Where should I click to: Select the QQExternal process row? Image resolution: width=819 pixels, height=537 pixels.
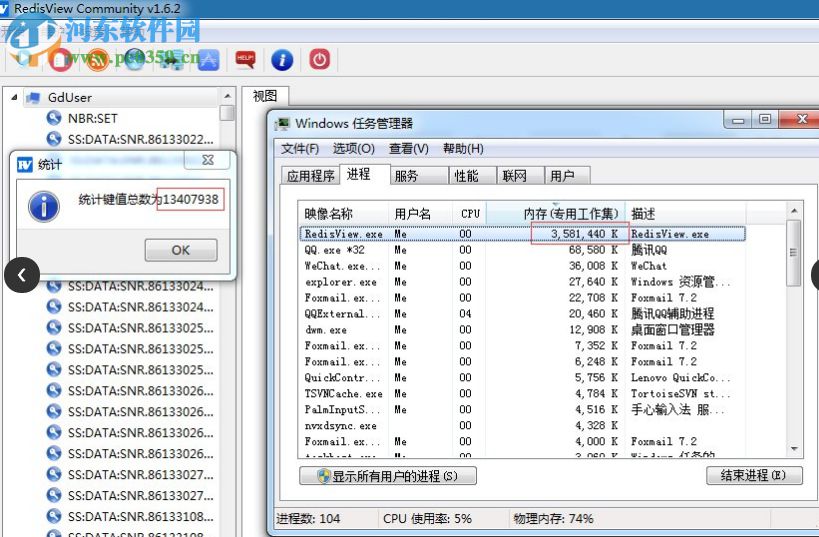point(522,314)
